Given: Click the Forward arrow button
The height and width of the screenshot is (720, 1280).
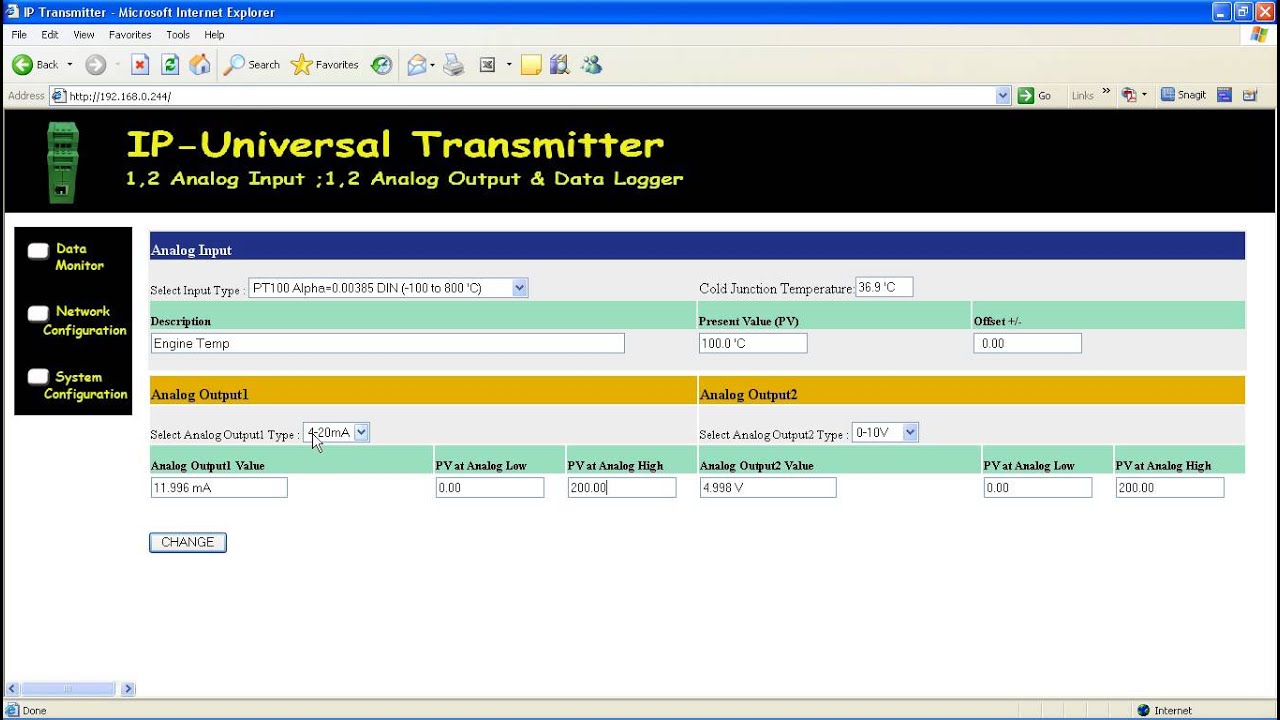Looking at the screenshot, I should (x=95, y=65).
